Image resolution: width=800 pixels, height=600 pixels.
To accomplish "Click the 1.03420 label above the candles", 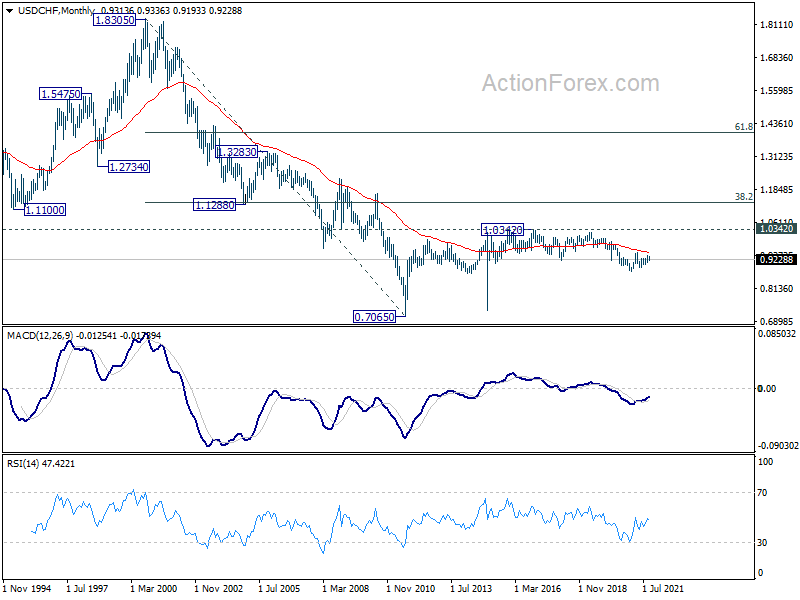I will tap(504, 230).
